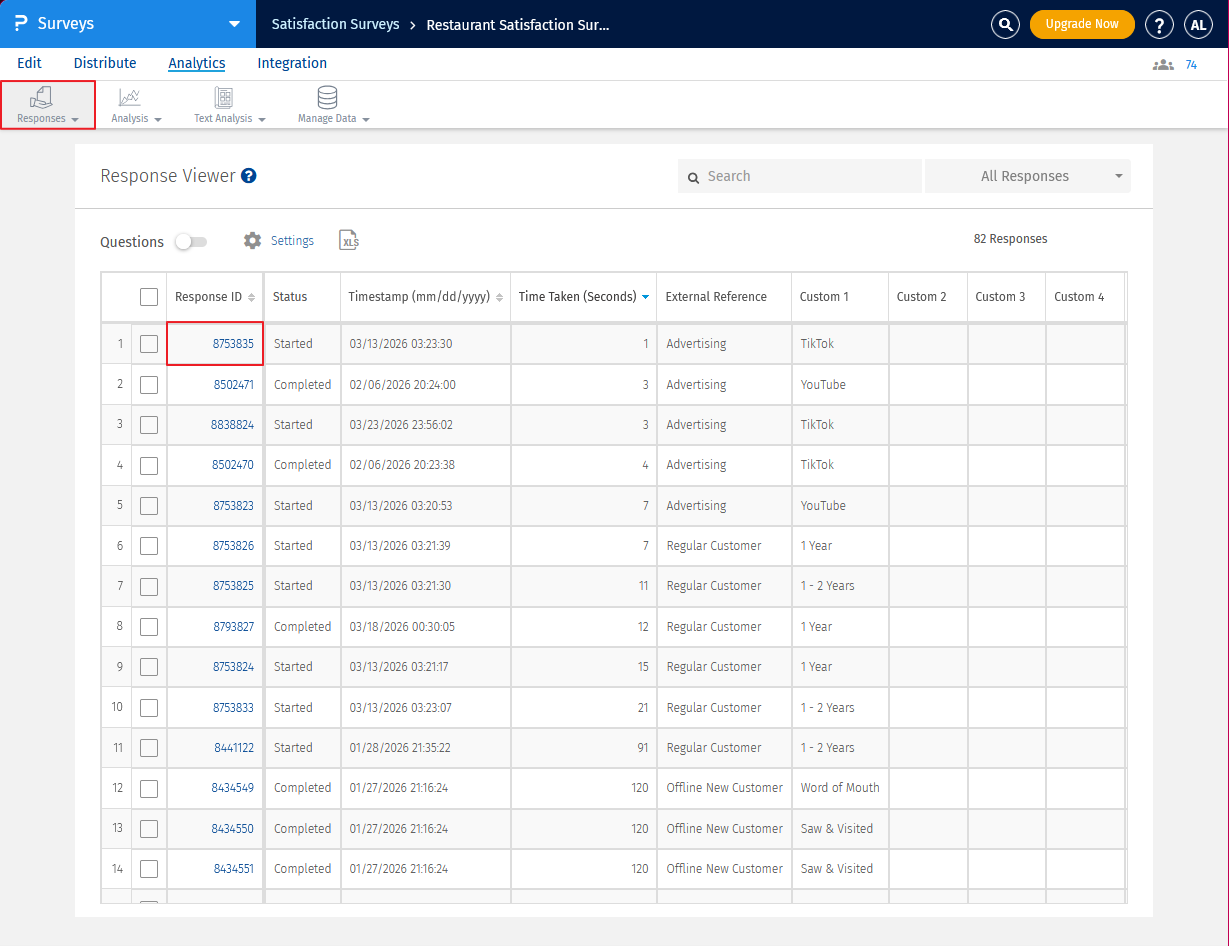Viewport: 1229px width, 946px height.
Task: Open the Surveys product dropdown
Action: (234, 24)
